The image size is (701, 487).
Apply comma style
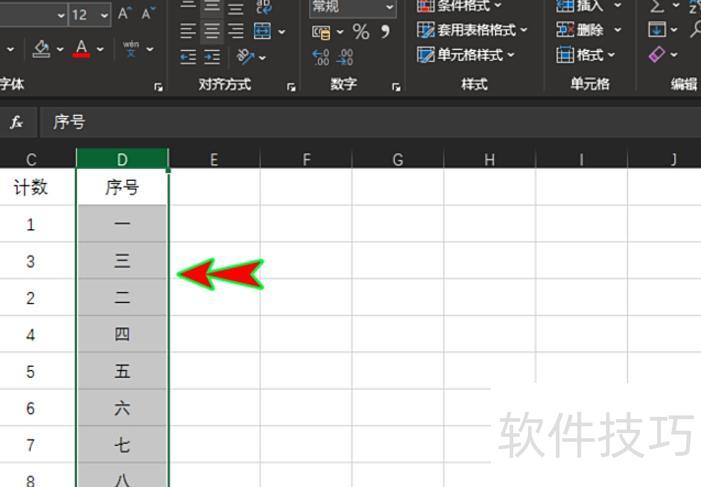pos(385,32)
